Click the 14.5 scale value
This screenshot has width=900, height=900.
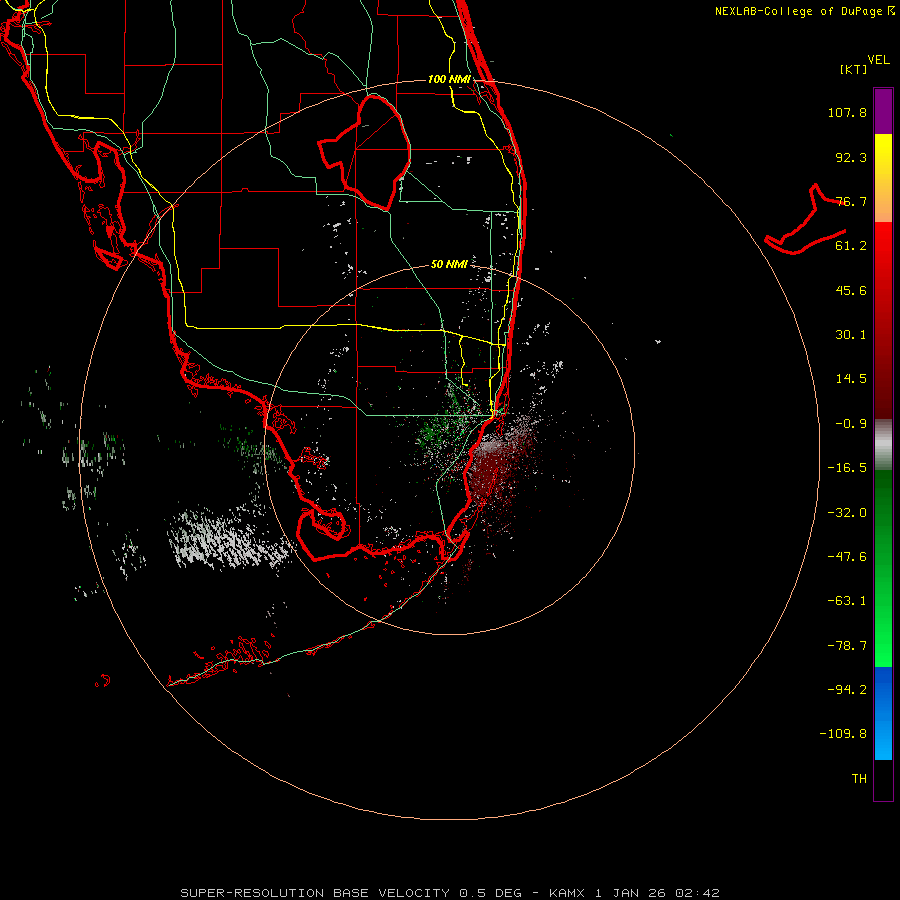tap(851, 379)
